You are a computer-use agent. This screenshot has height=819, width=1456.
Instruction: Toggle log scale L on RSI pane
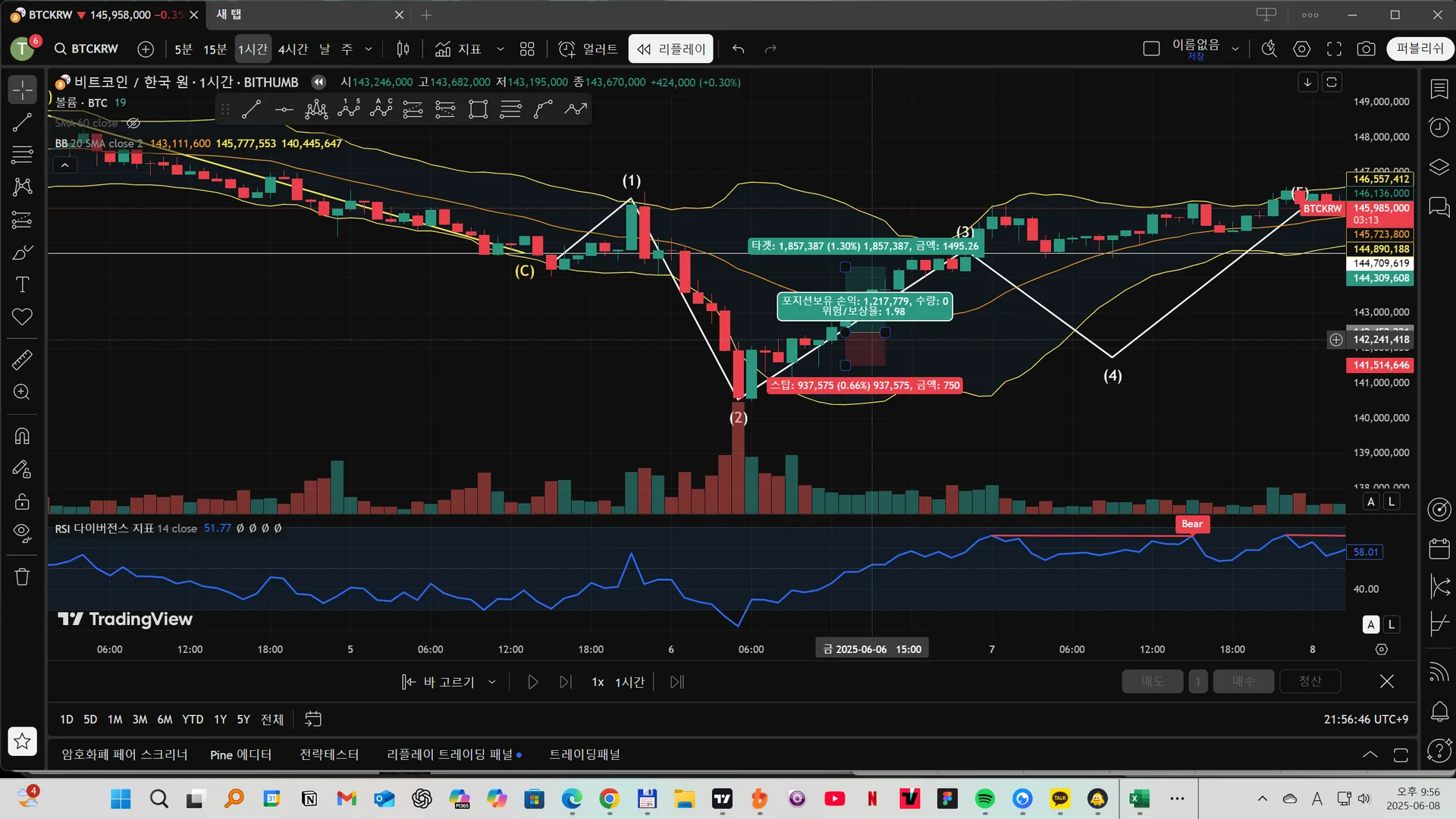coord(1392,624)
